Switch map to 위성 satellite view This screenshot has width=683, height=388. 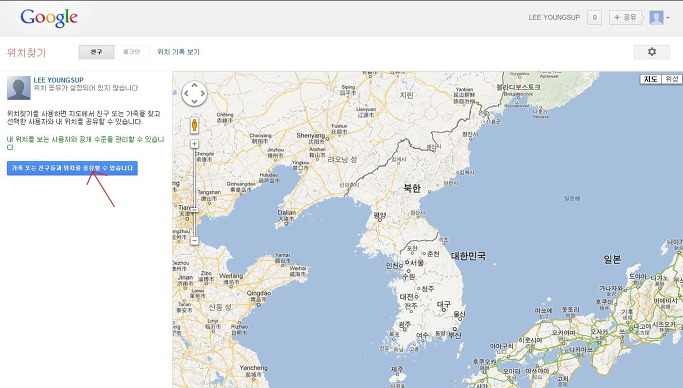(x=672, y=79)
